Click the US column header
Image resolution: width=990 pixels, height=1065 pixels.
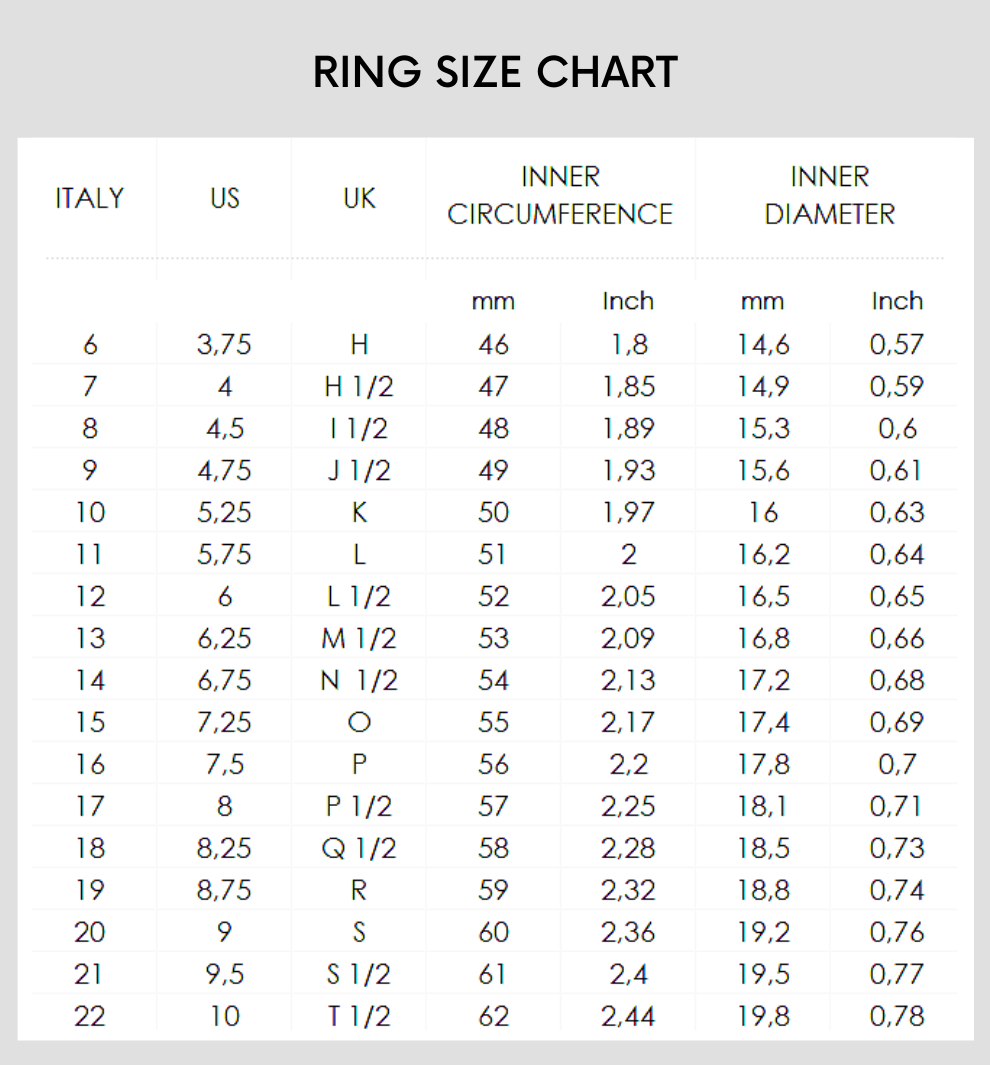click(x=225, y=198)
